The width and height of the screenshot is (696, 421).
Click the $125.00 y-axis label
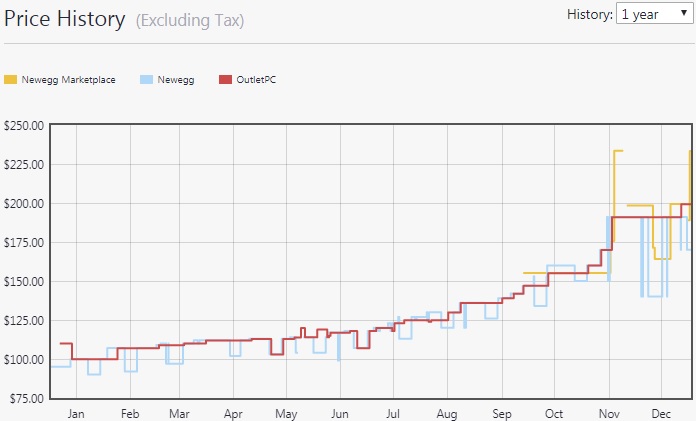(24, 321)
